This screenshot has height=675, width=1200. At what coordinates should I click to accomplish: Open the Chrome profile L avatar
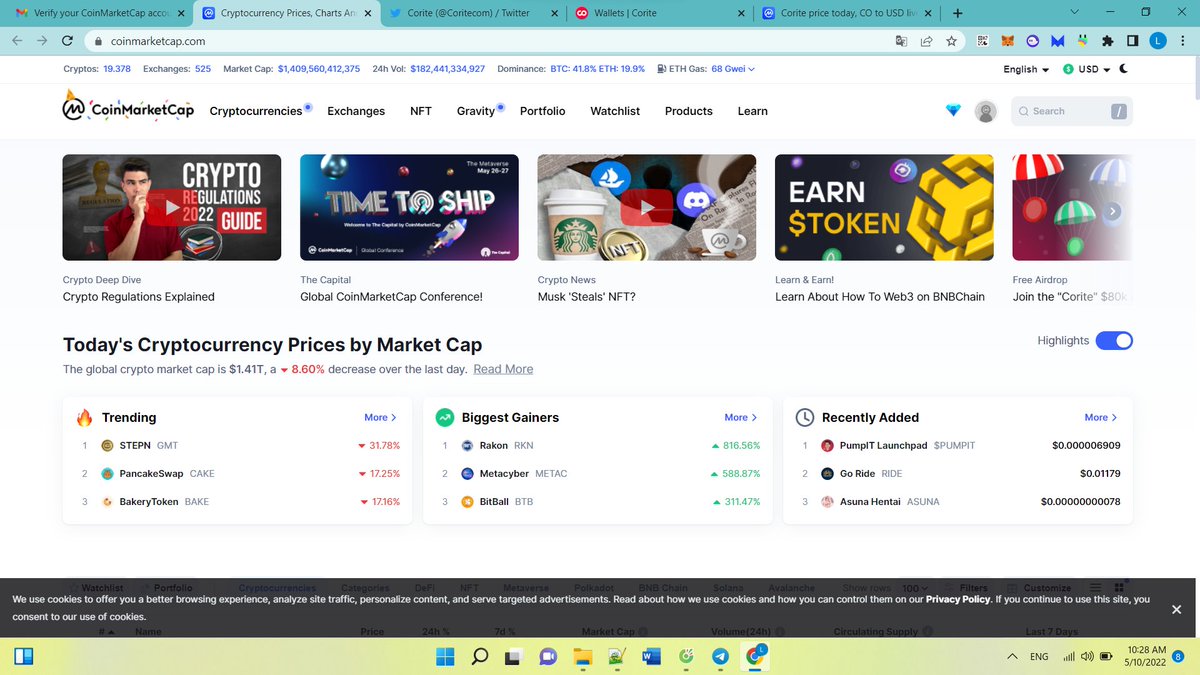[x=1157, y=41]
